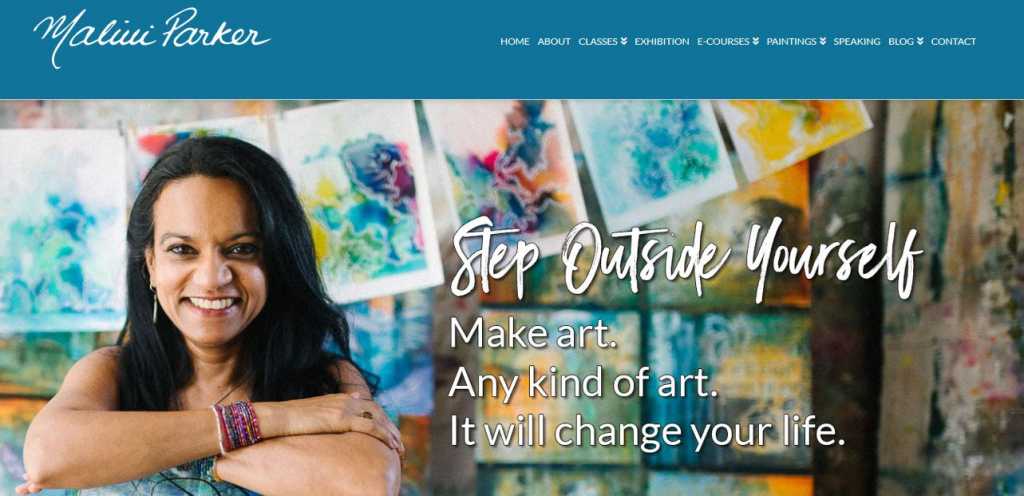Select the Paintings menu item

pyautogui.click(x=791, y=41)
